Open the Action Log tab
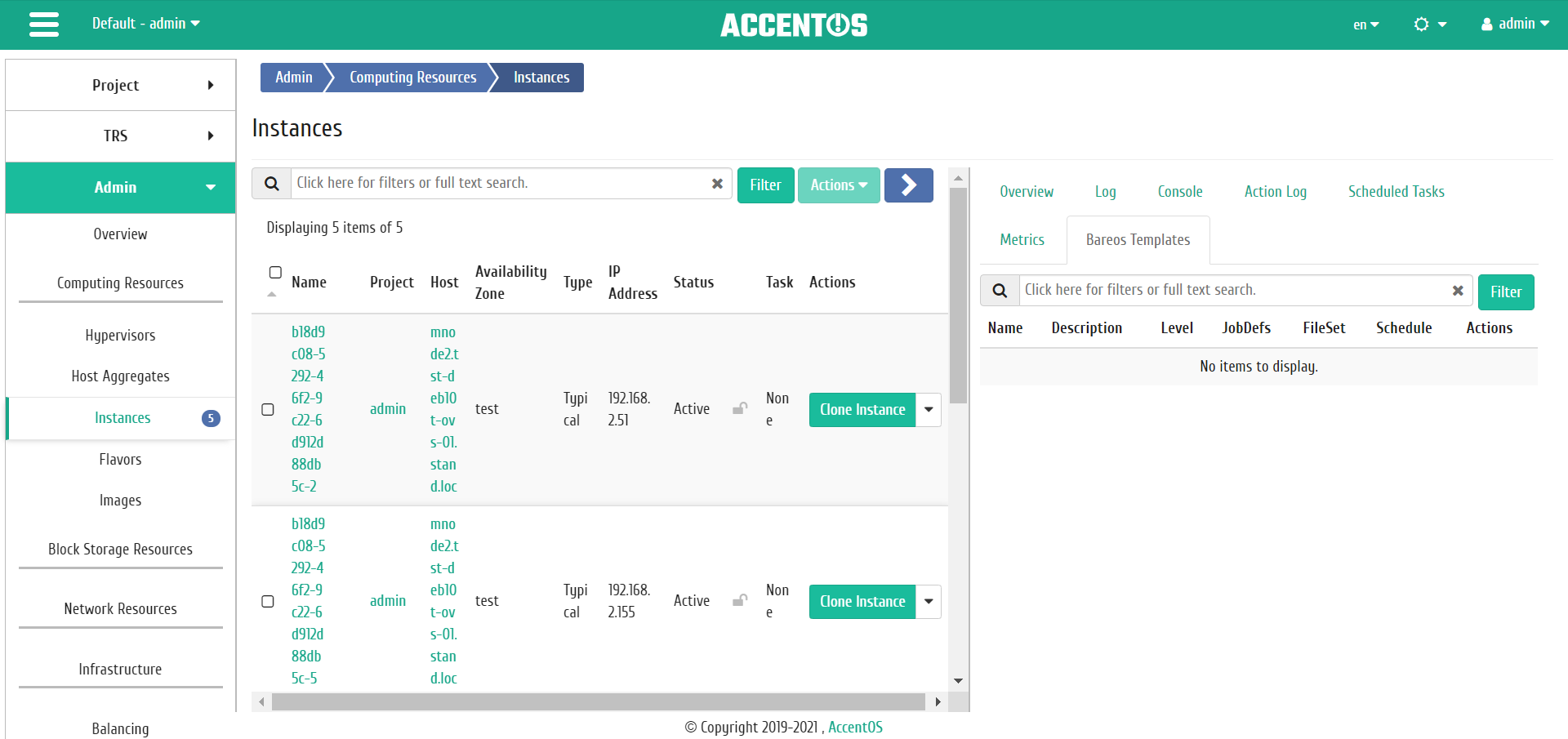The image size is (1568, 739). [x=1276, y=192]
